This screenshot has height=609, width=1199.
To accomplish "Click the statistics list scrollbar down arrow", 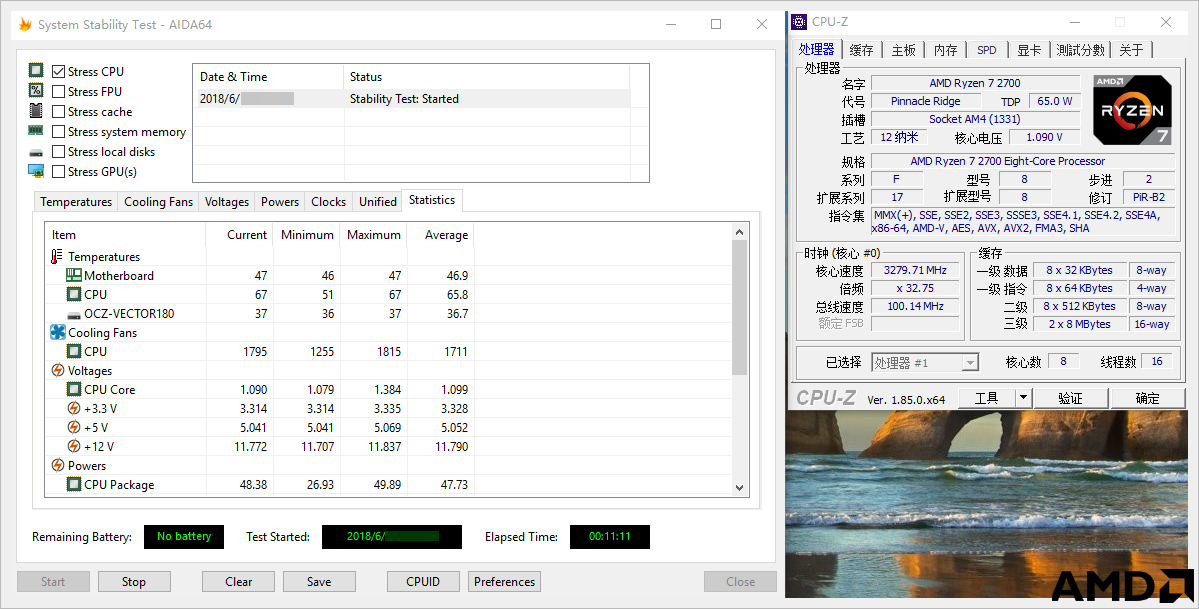I will 739,487.
